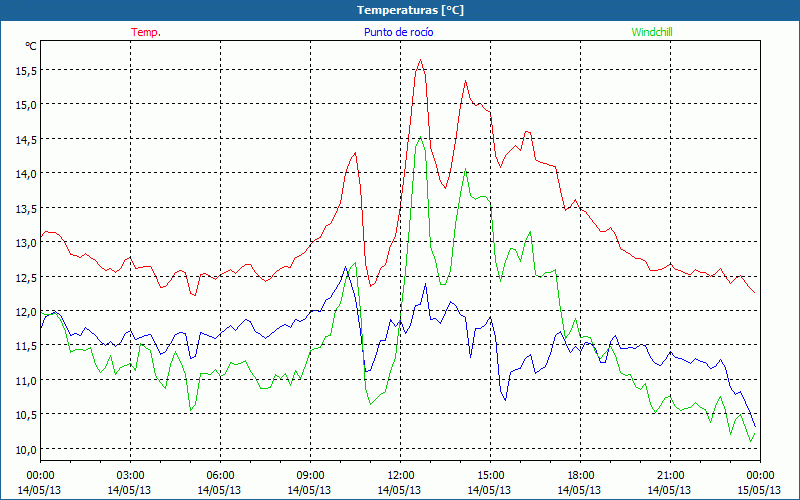The image size is (800, 500).
Task: Click the 12,5 y-axis label
Action: point(26,278)
